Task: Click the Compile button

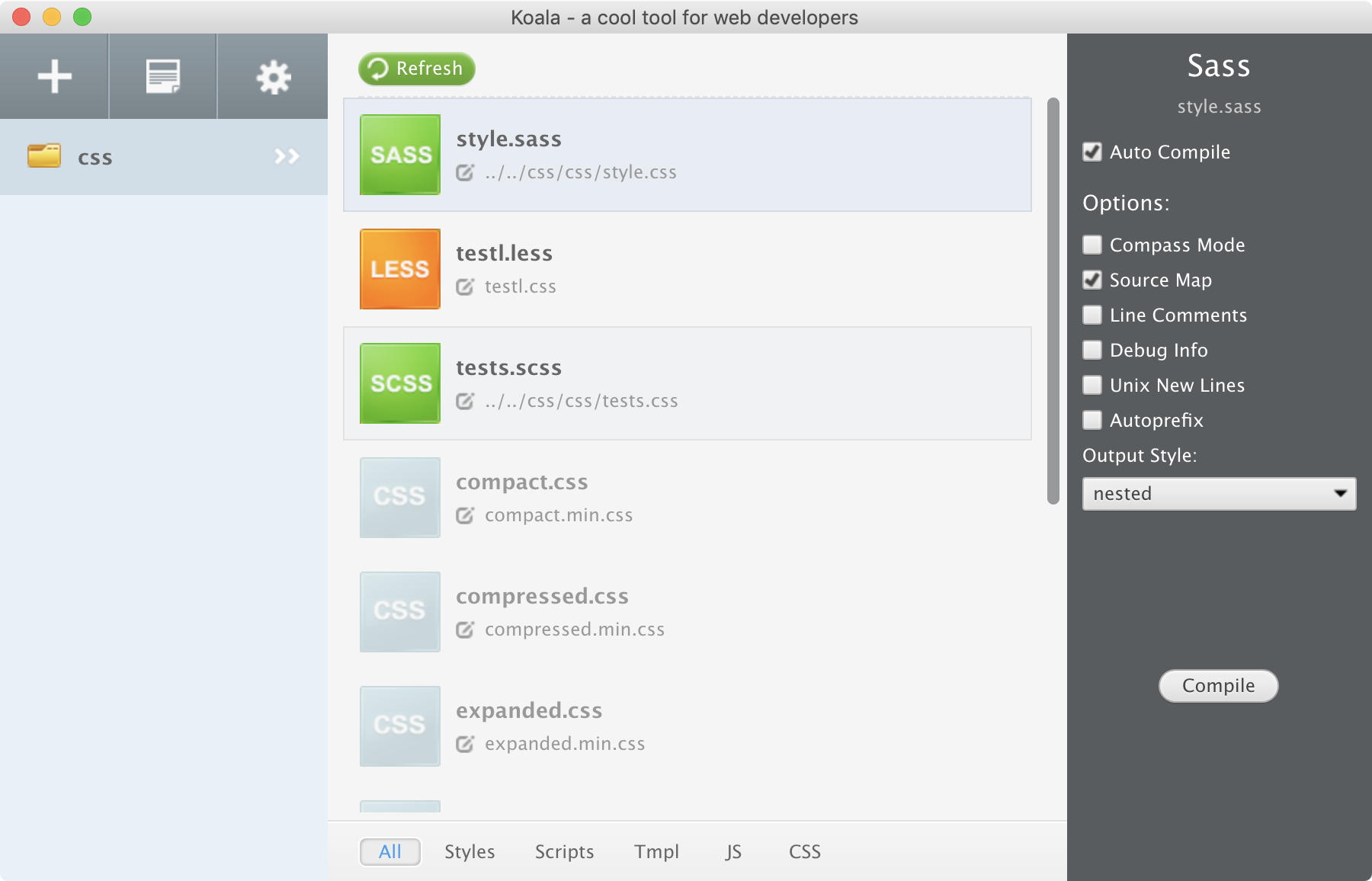Action: click(x=1218, y=686)
